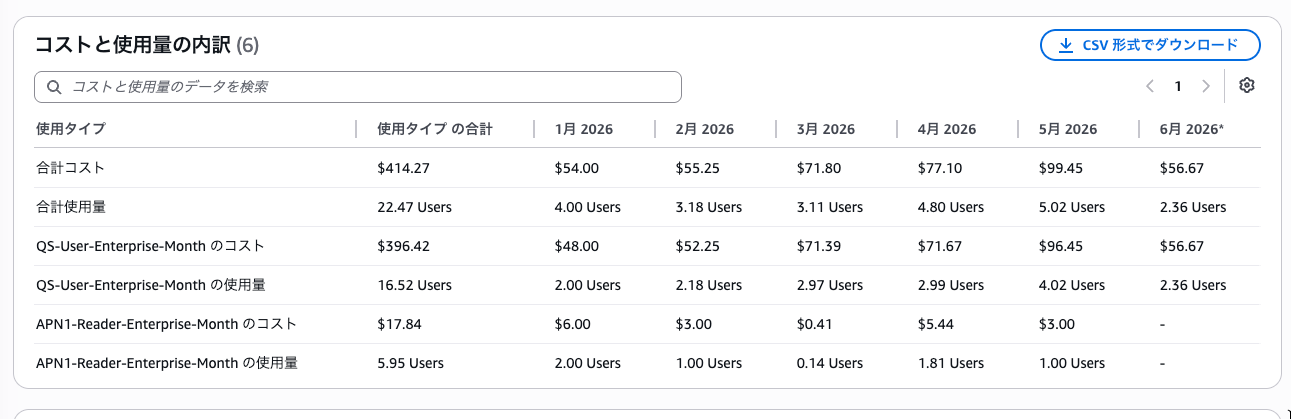The image size is (1291, 419).
Task: Click total cost value $414.27
Action: (x=404, y=168)
